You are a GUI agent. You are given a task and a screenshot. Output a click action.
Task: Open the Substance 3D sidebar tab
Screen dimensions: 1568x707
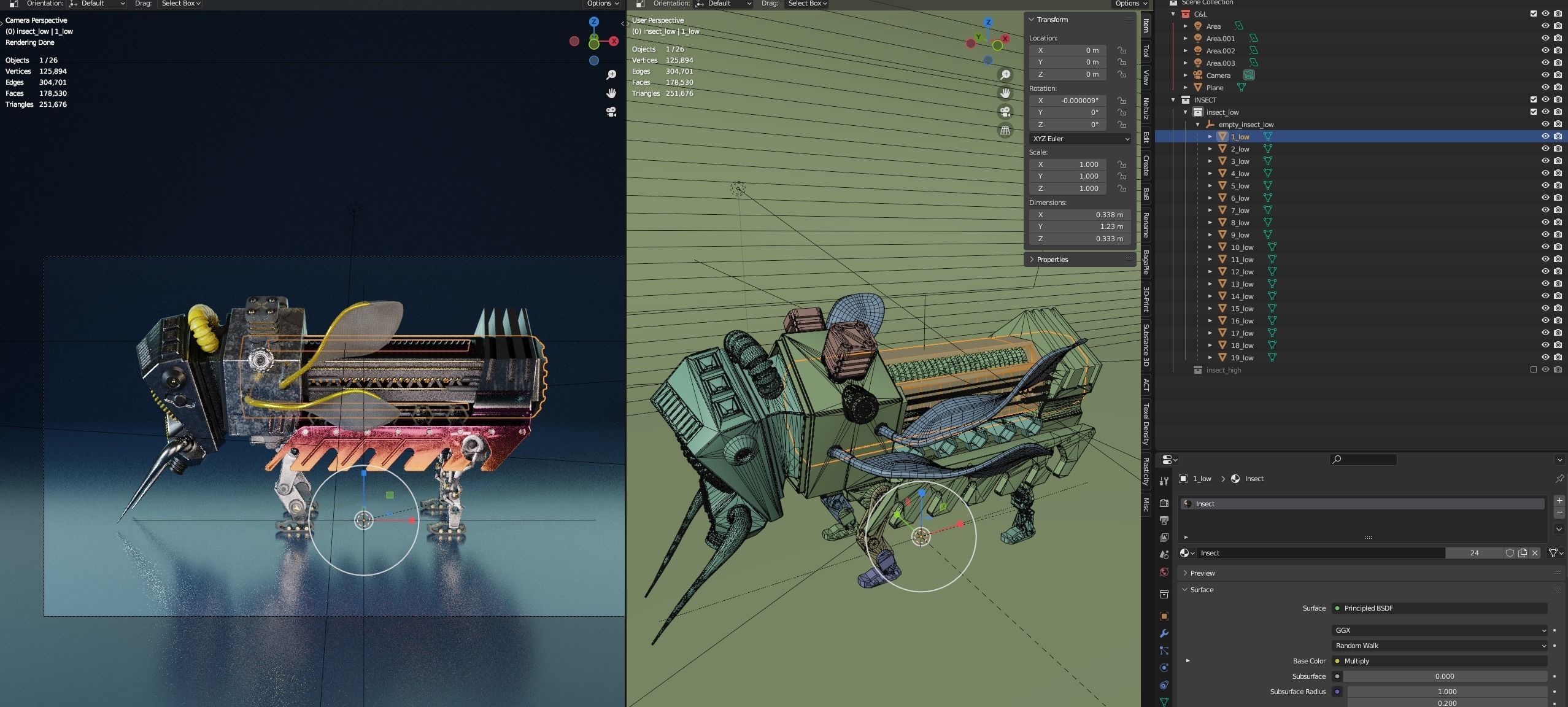tap(1146, 346)
